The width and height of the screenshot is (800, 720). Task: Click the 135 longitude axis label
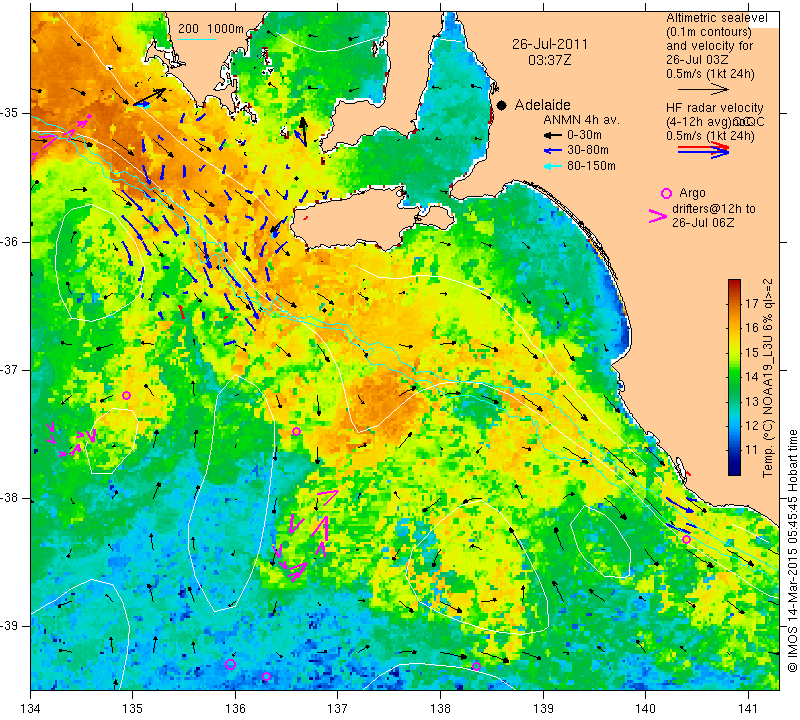click(x=132, y=709)
